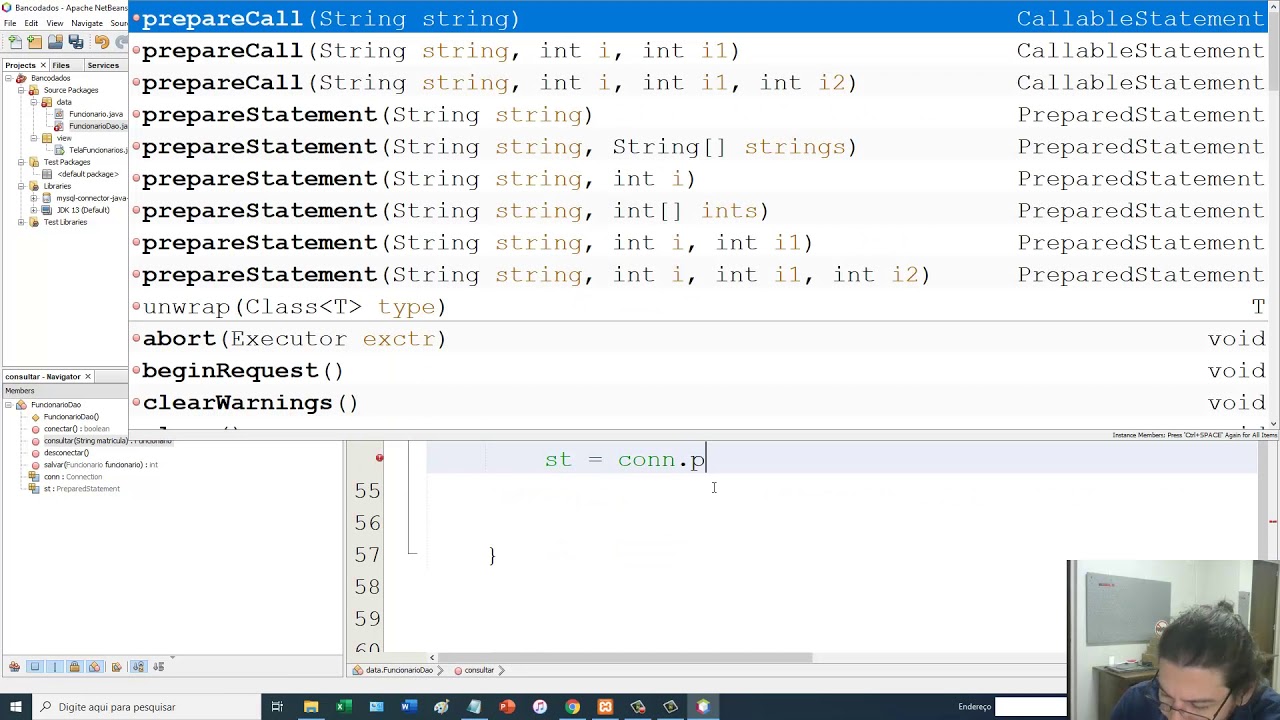Image resolution: width=1280 pixels, height=720 pixels.
Task: Open the File menu
Action: pyautogui.click(x=10, y=23)
